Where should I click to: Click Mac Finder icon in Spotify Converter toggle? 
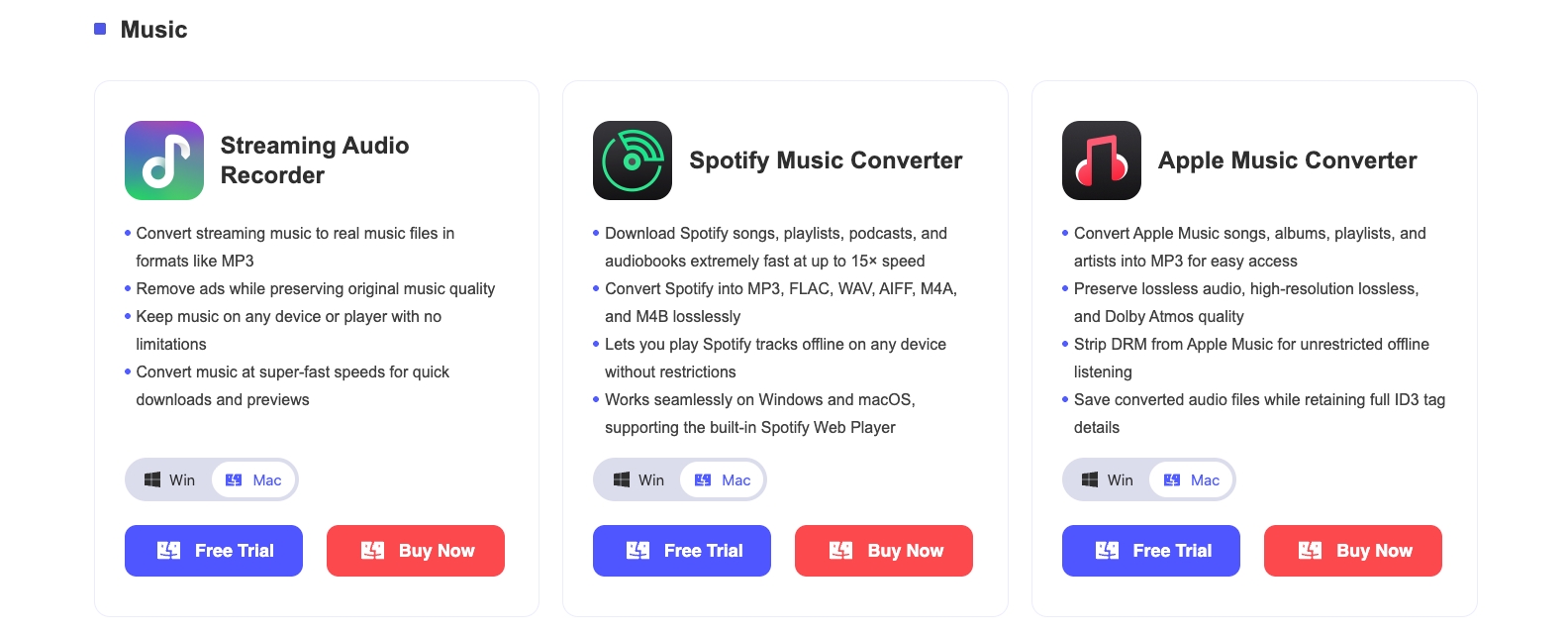(703, 480)
